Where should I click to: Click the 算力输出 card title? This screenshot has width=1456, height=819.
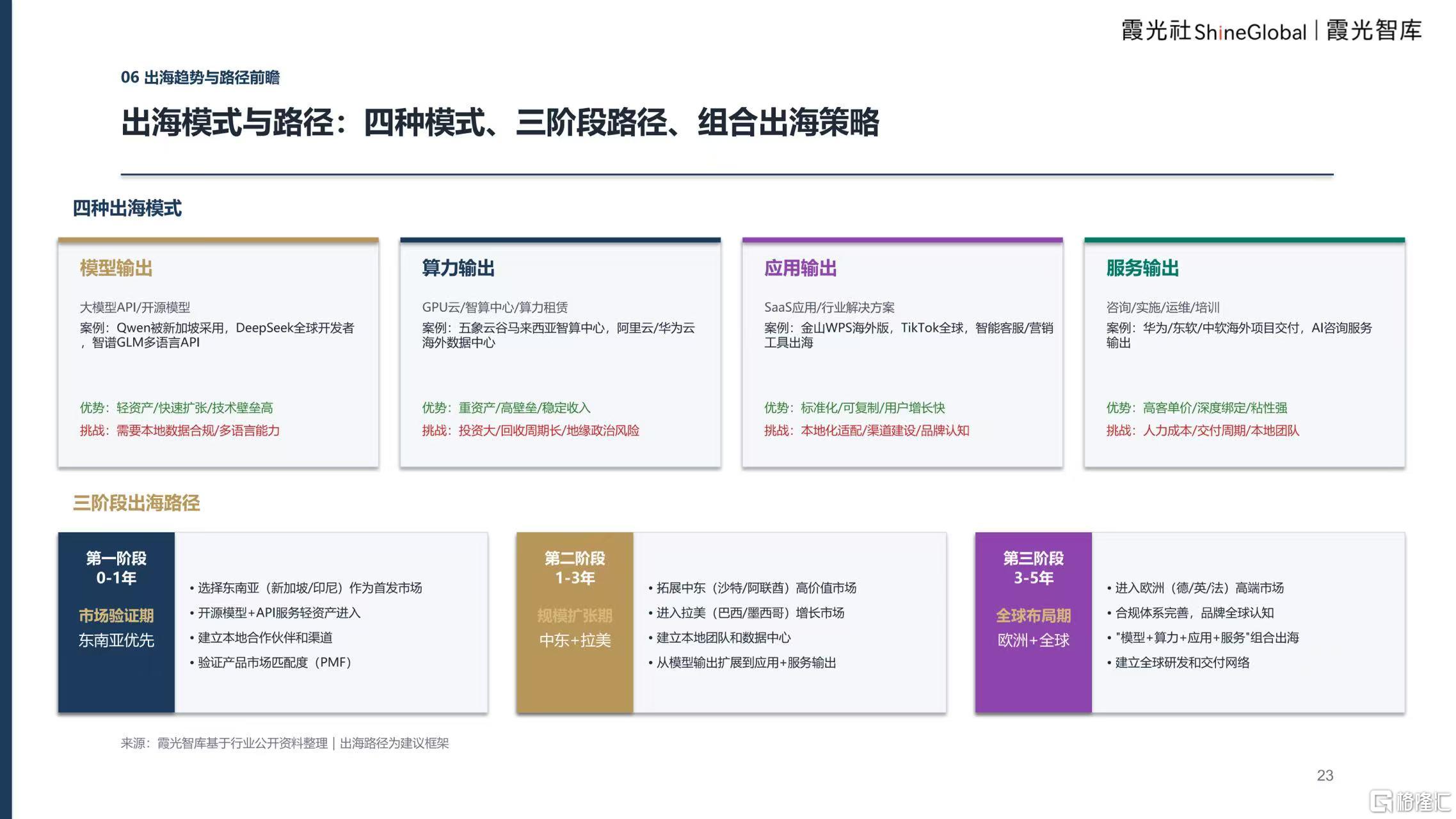458,268
